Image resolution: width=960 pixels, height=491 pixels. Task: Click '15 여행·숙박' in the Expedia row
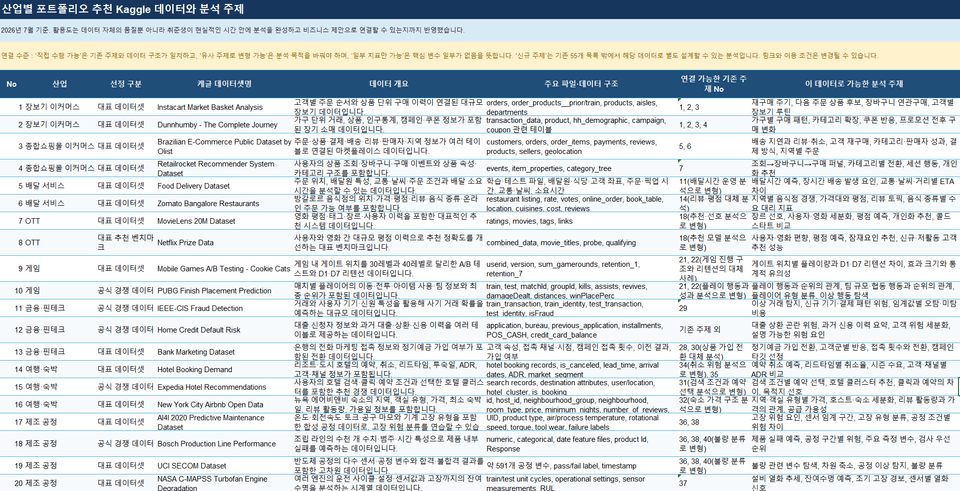37,387
